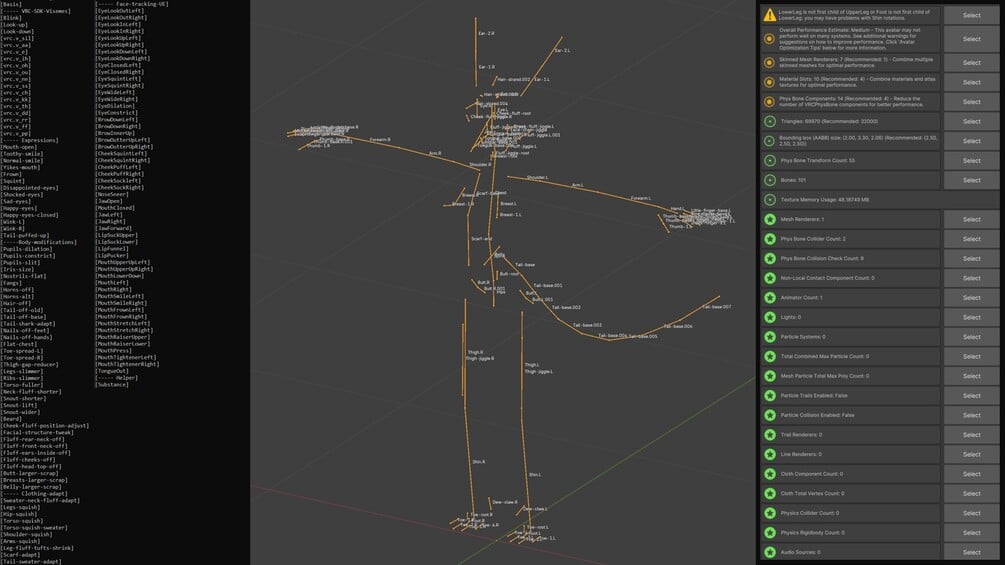Image resolution: width=1005 pixels, height=565 pixels.
Task: Click the [Basis] shape key entry
Action: coord(11,4)
